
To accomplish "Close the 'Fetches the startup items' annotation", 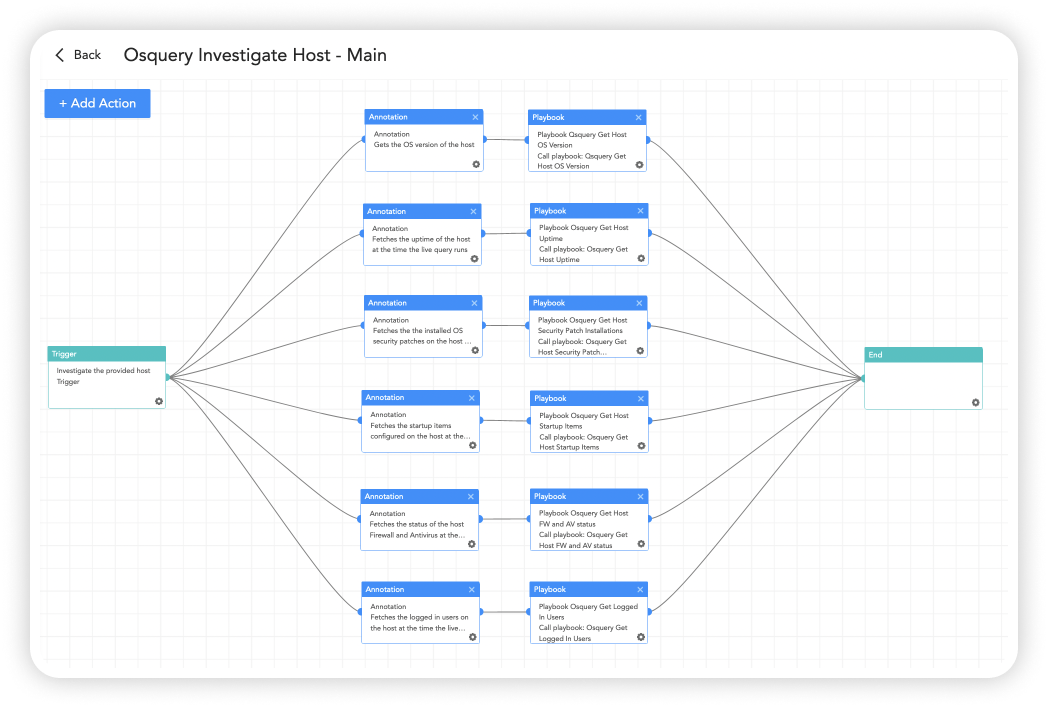I will point(472,398).
